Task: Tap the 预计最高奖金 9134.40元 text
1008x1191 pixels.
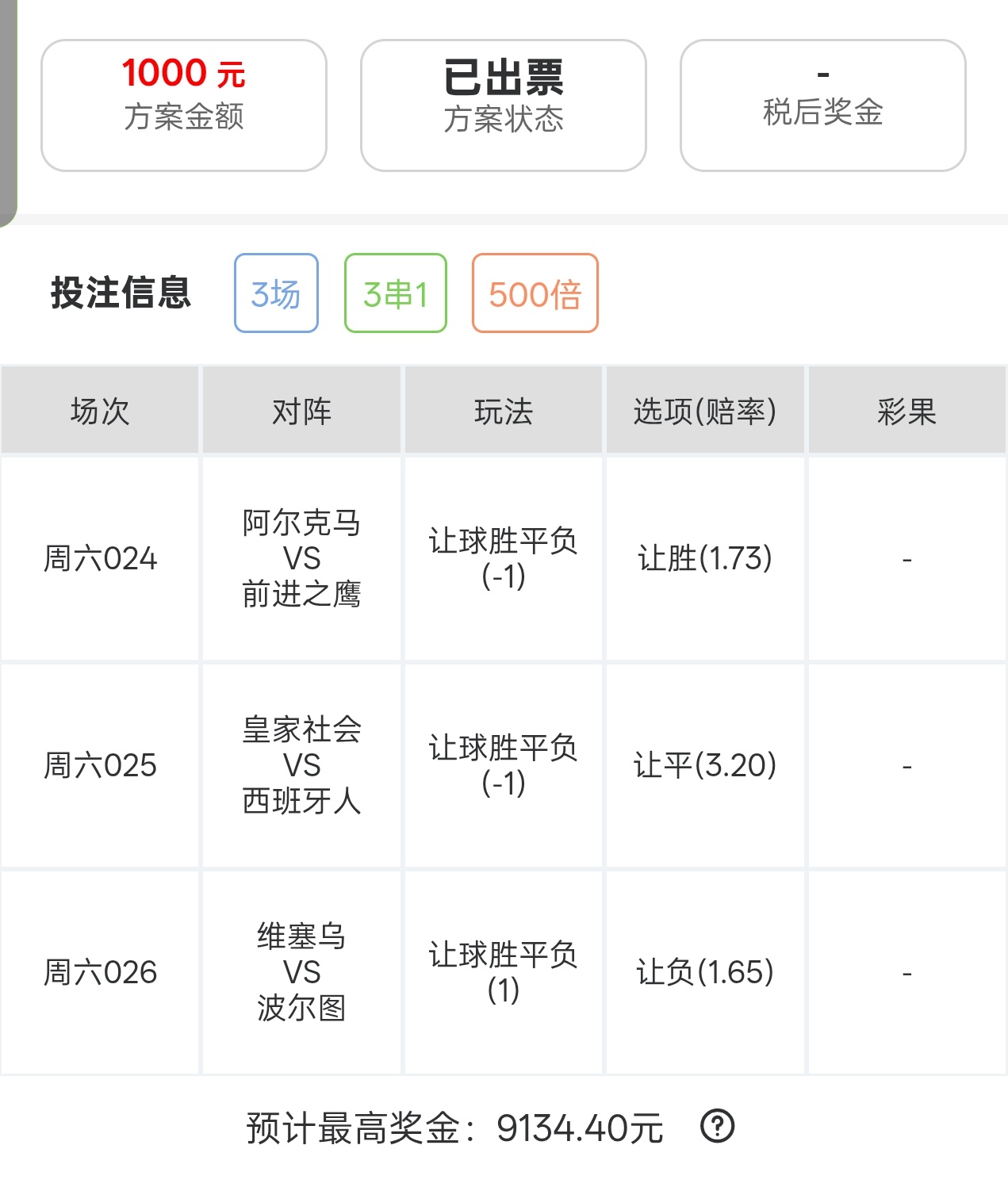Action: pyautogui.click(x=454, y=1128)
